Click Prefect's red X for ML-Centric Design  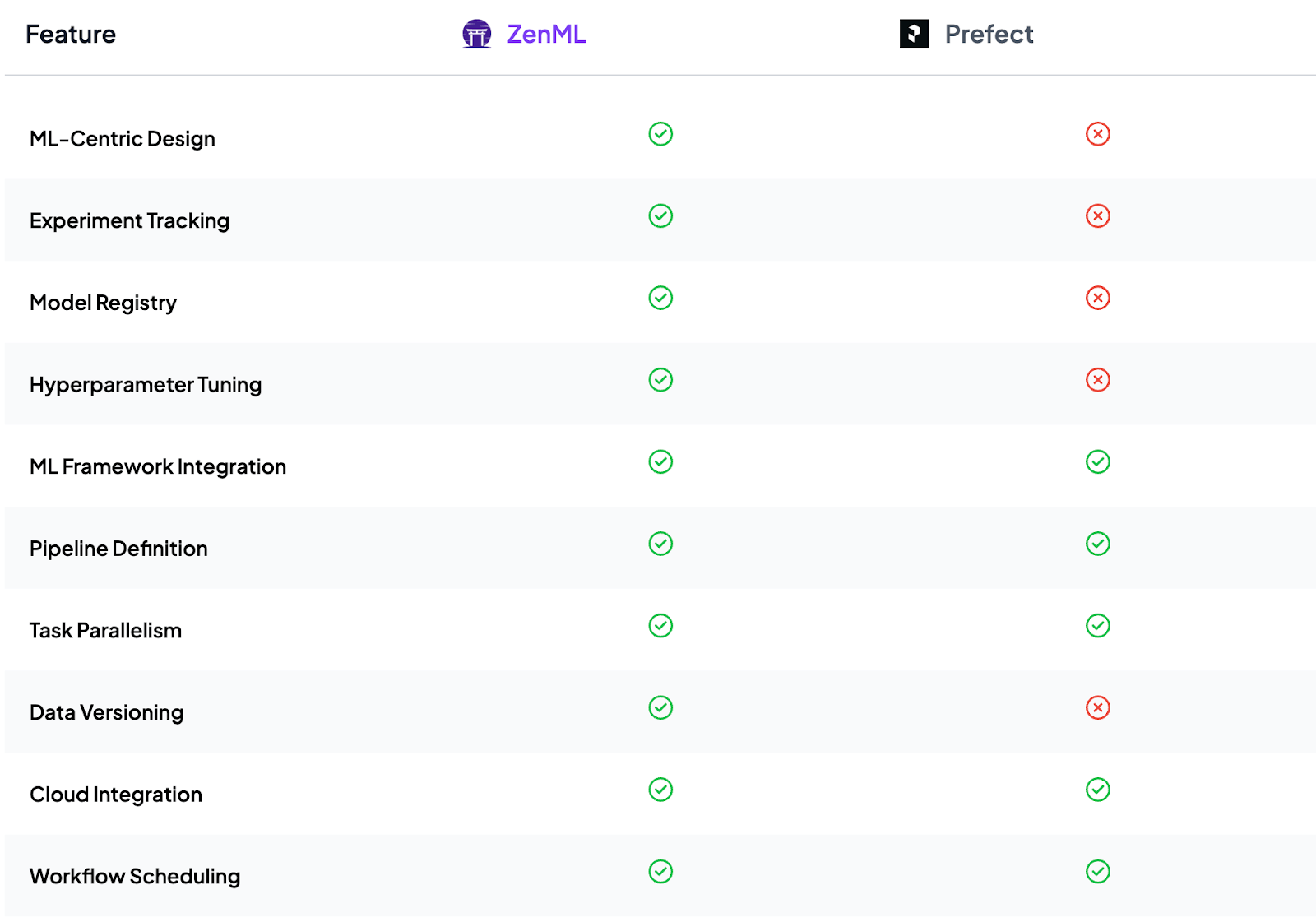1097,134
